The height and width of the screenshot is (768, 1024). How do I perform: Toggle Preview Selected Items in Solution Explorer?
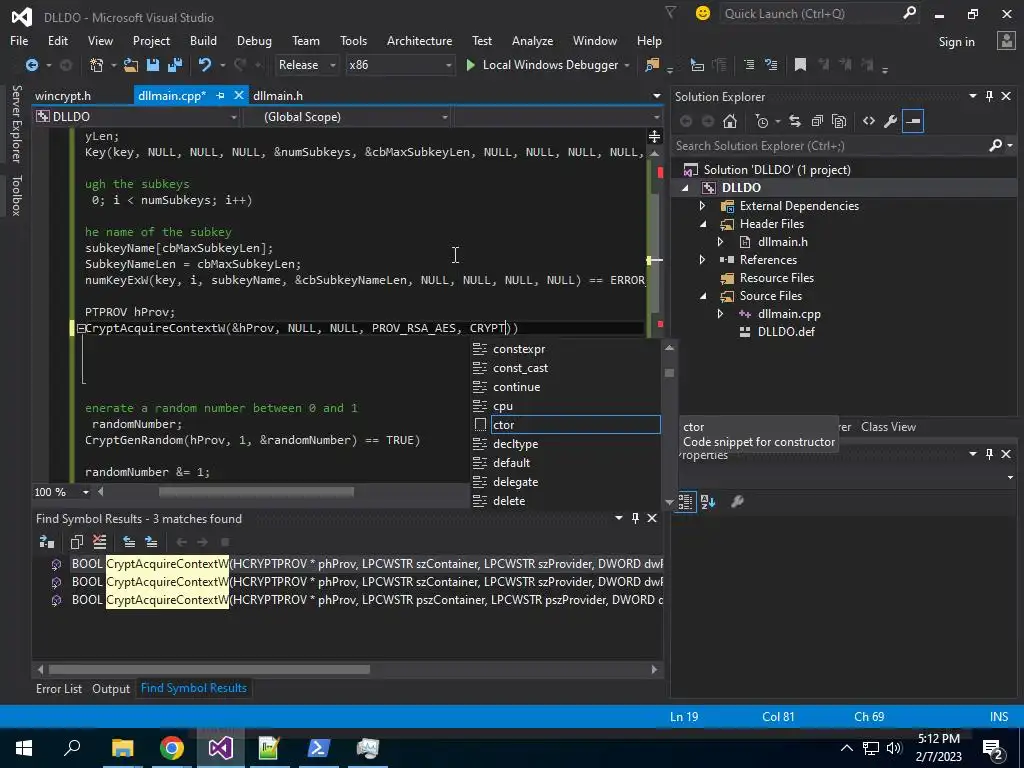tap(913, 121)
